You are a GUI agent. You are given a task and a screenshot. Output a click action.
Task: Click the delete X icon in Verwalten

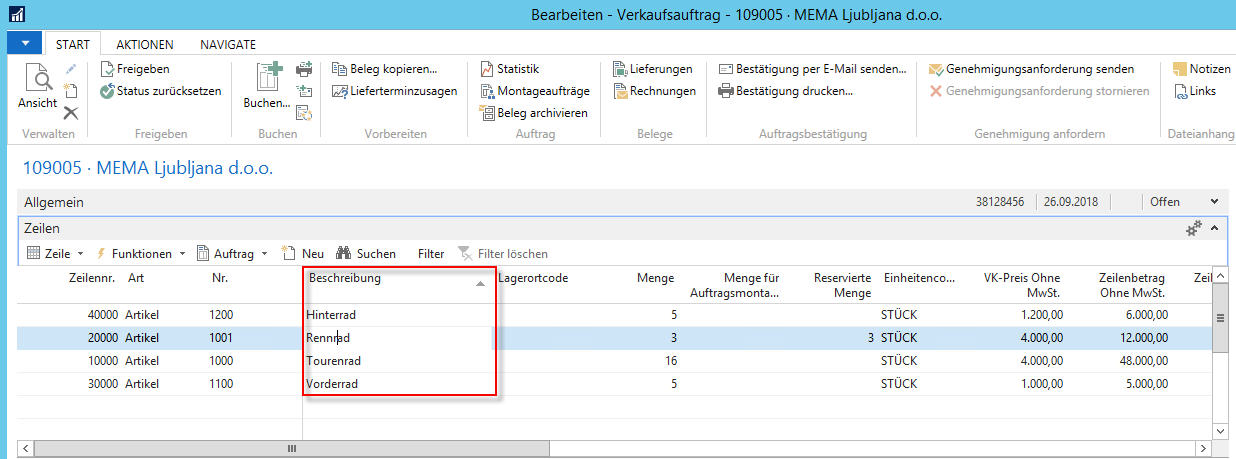click(71, 112)
